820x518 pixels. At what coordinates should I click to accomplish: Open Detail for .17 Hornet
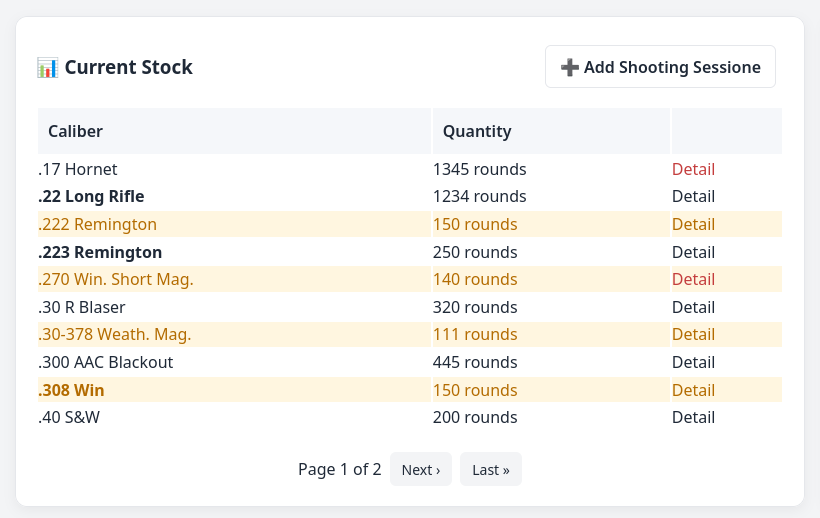693,169
